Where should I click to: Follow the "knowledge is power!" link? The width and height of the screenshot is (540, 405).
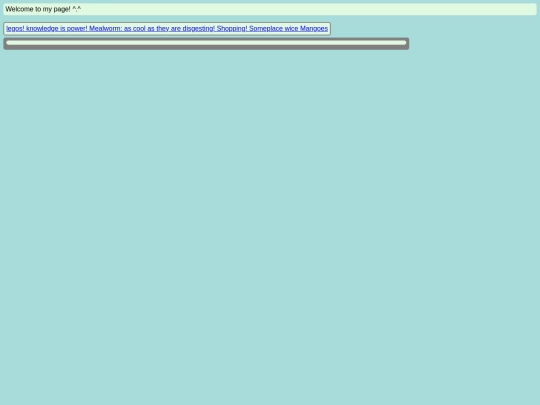[57, 29]
